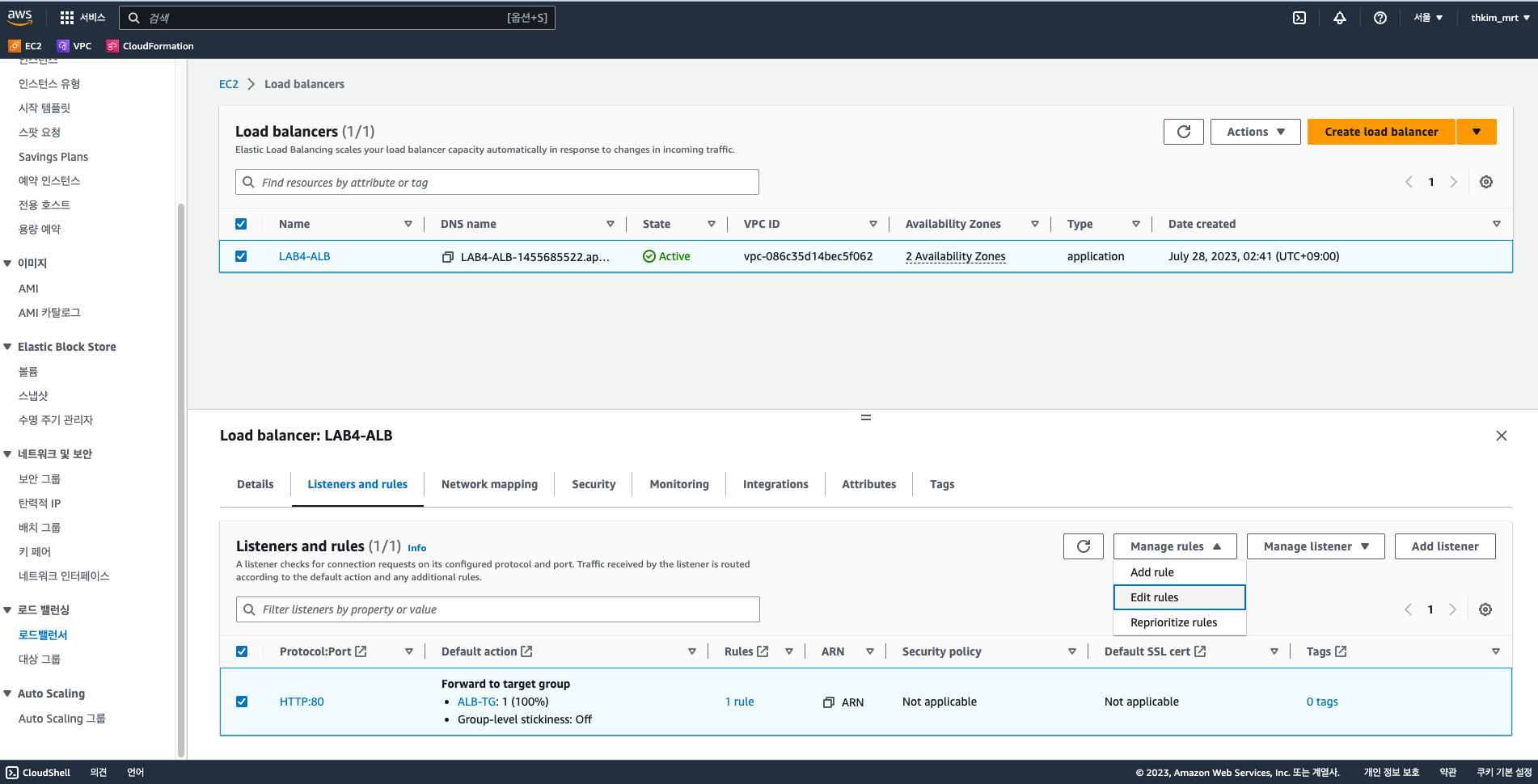This screenshot has width=1538, height=784.
Task: Open EC2 shortcut in favorites bar
Action: [25, 46]
